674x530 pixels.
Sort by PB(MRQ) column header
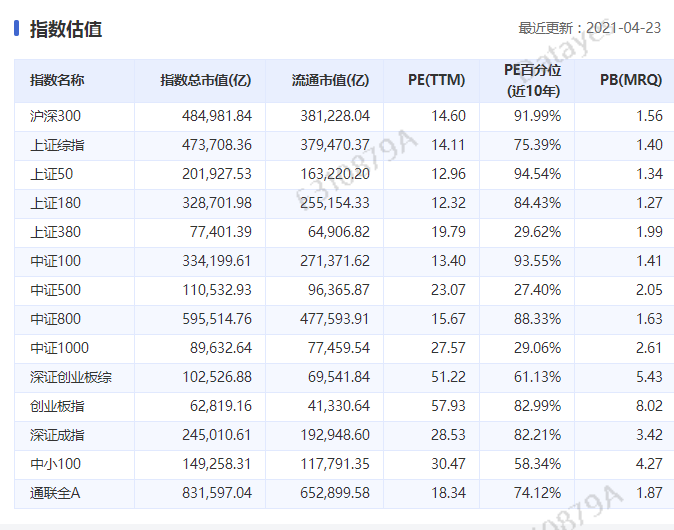click(630, 81)
